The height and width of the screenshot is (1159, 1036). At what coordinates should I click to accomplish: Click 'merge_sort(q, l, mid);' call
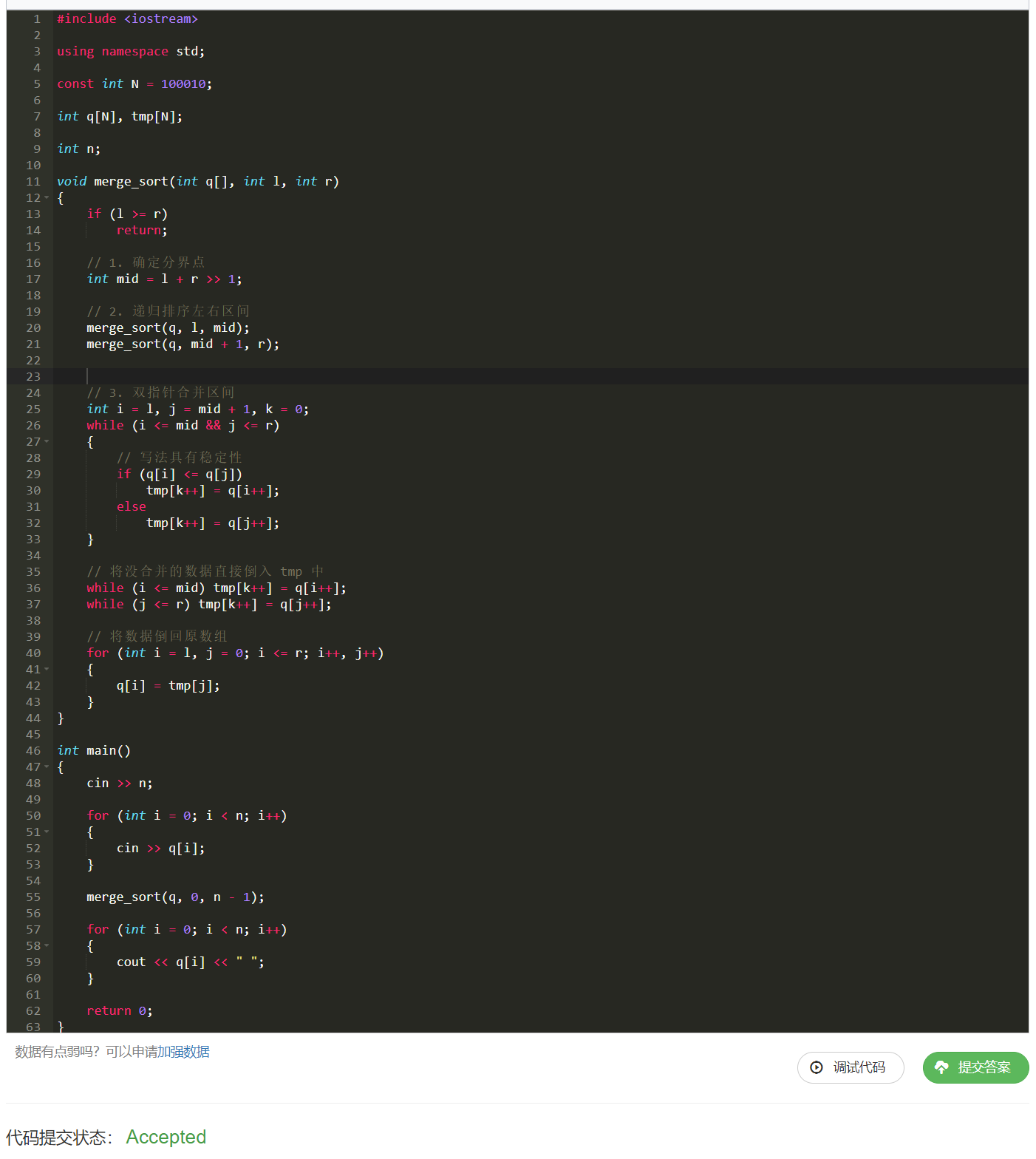[168, 327]
